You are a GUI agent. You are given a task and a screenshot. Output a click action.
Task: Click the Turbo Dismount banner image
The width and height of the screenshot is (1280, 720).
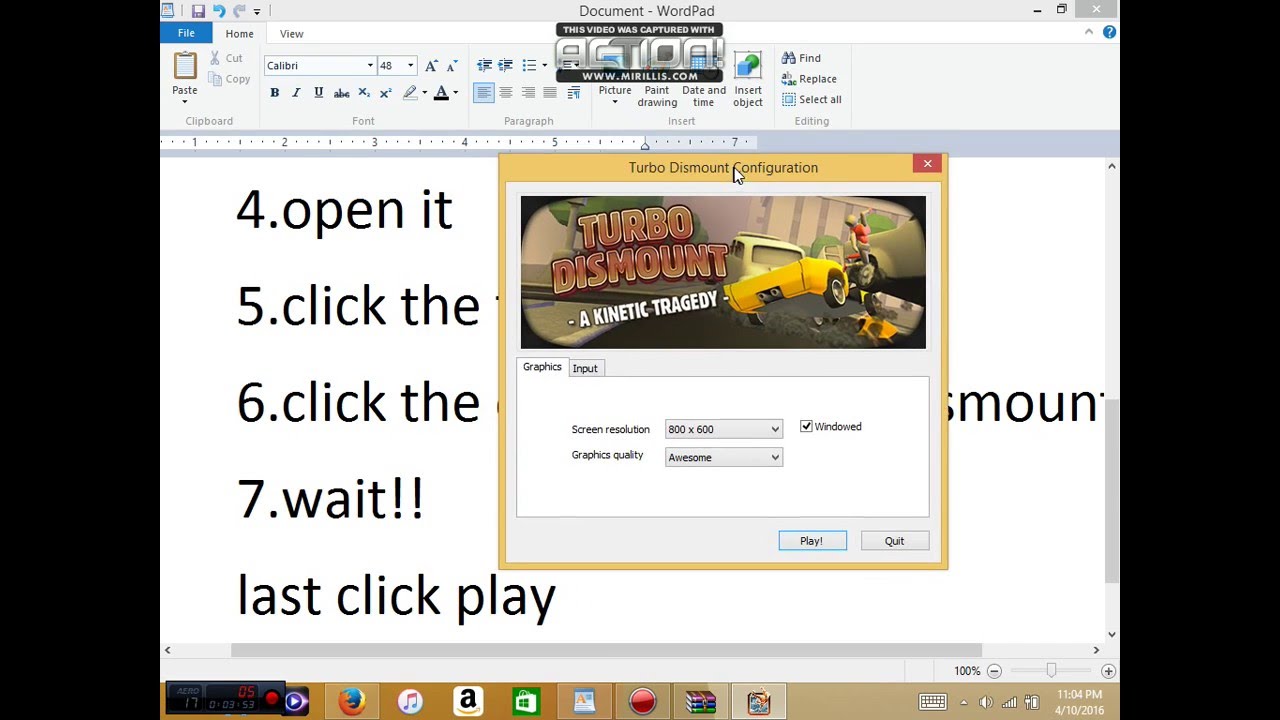click(723, 272)
